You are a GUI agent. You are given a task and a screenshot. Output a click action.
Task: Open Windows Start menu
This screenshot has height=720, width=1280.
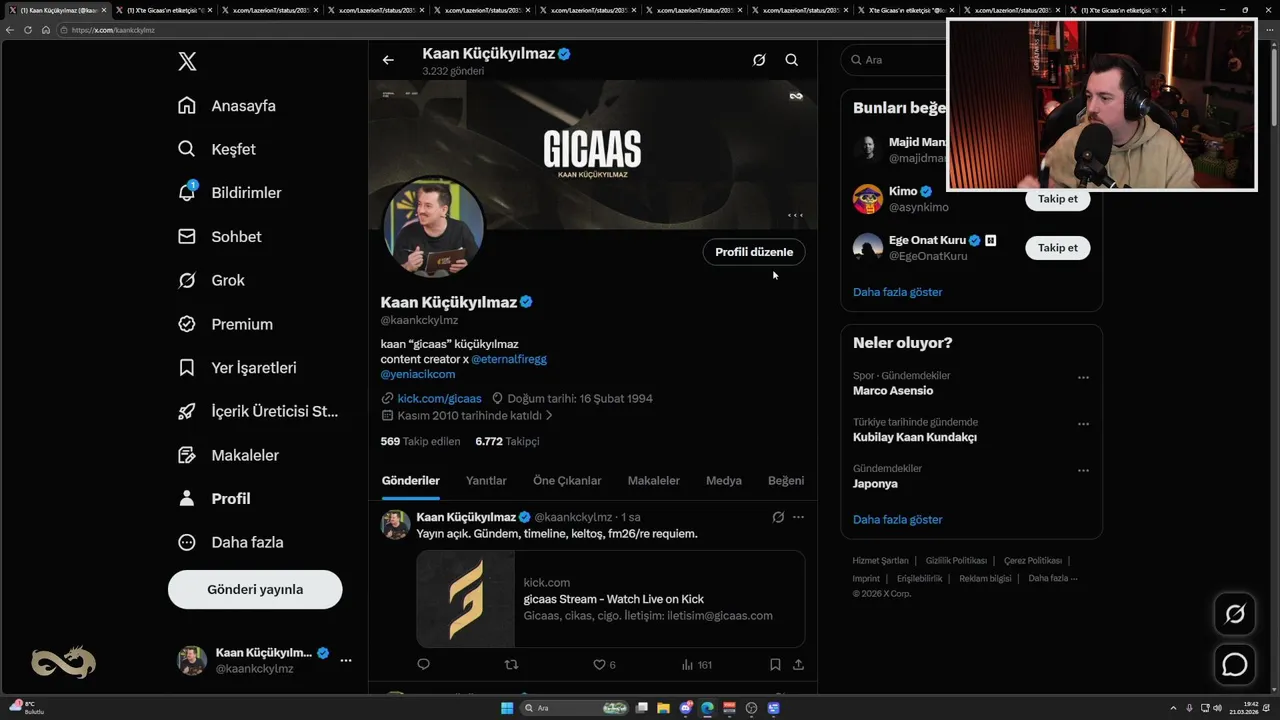click(x=507, y=708)
